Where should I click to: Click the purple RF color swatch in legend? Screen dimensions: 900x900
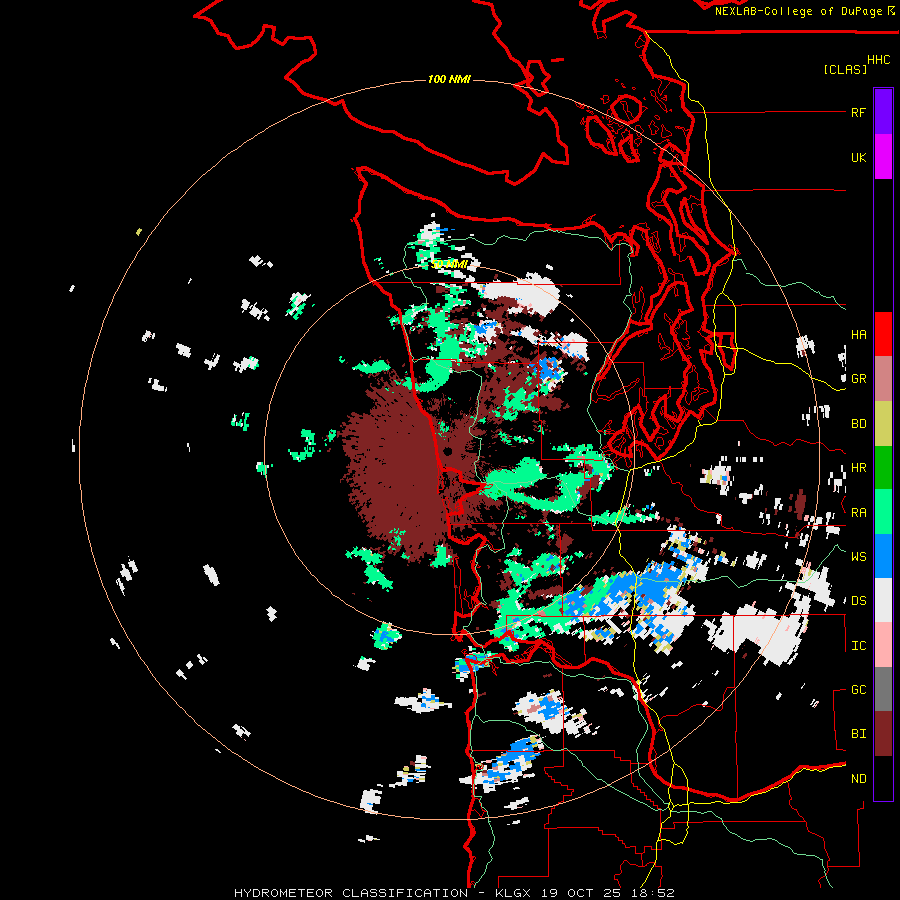[883, 112]
